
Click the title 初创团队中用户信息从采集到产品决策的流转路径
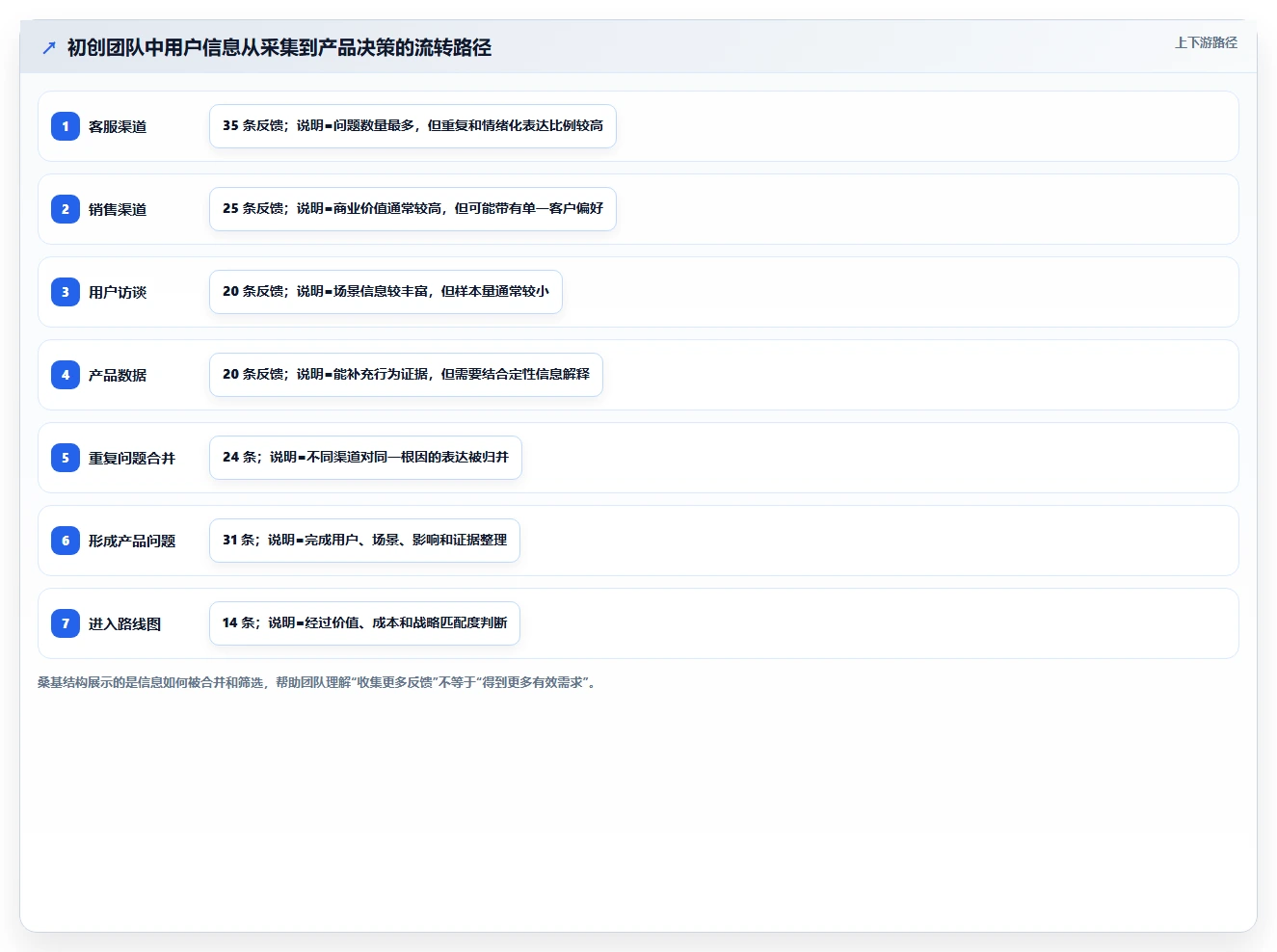(279, 47)
